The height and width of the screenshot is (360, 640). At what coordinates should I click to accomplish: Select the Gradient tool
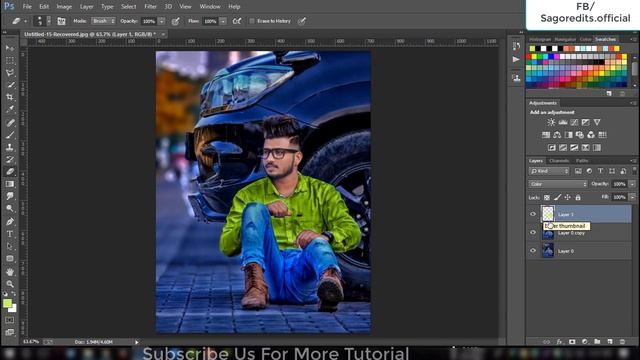click(x=10, y=184)
